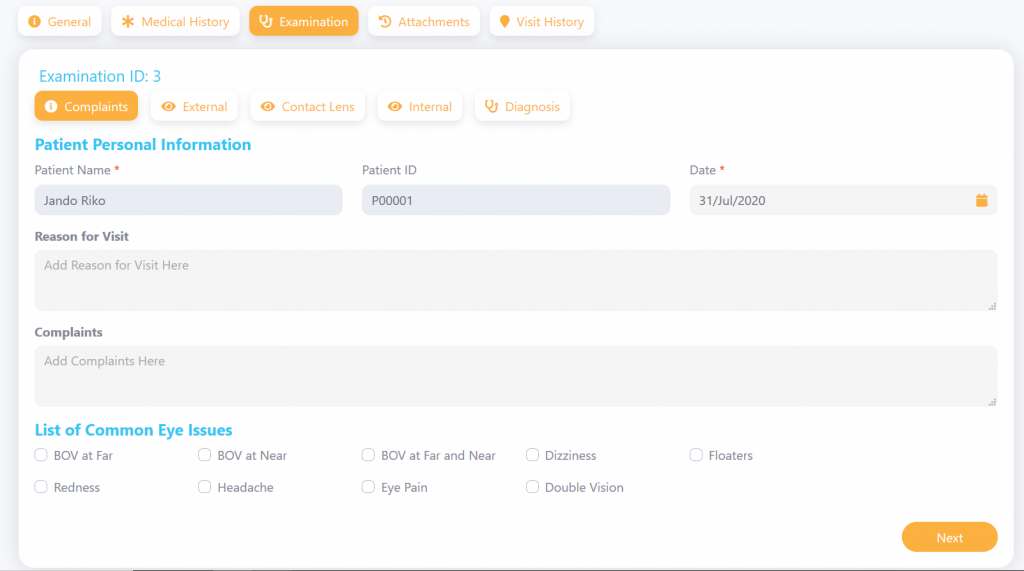Switch to Internal examination section
Screen dimensions: 1024x571
[420, 106]
